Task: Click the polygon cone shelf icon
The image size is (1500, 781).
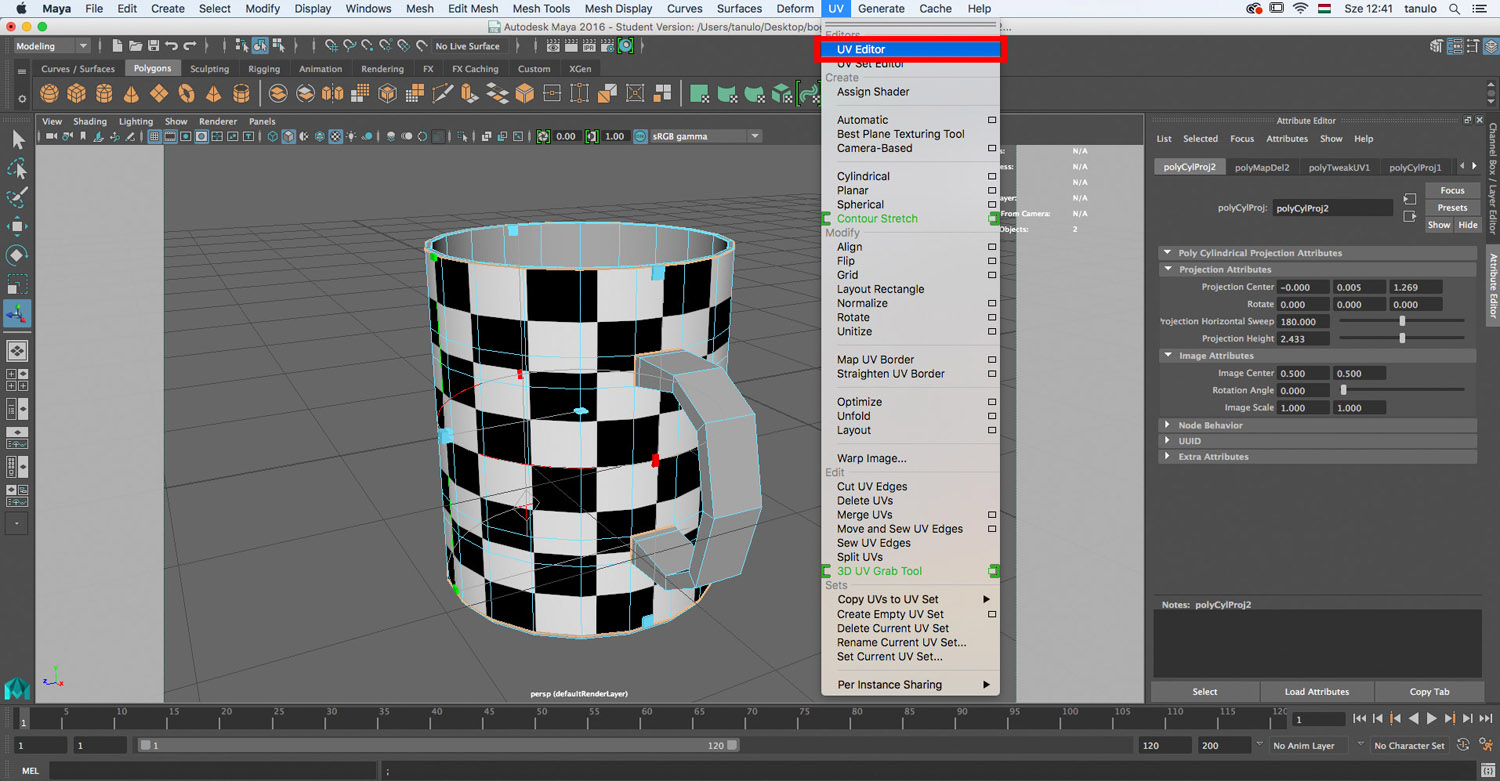Action: [131, 94]
